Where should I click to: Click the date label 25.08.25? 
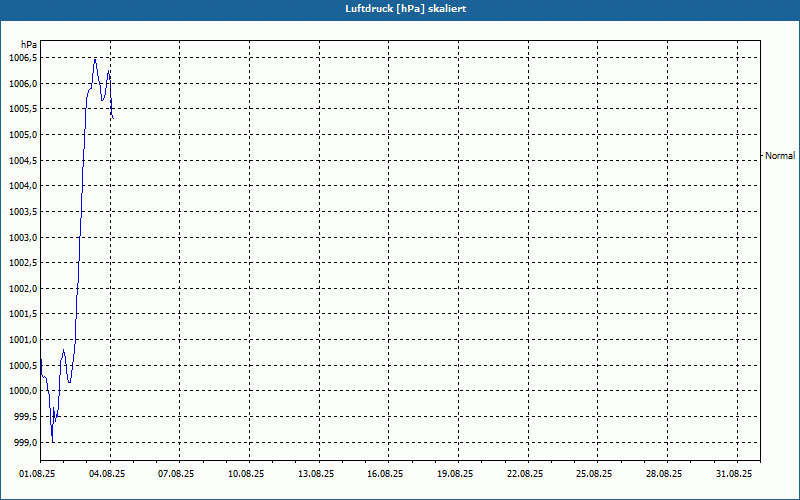[594, 474]
